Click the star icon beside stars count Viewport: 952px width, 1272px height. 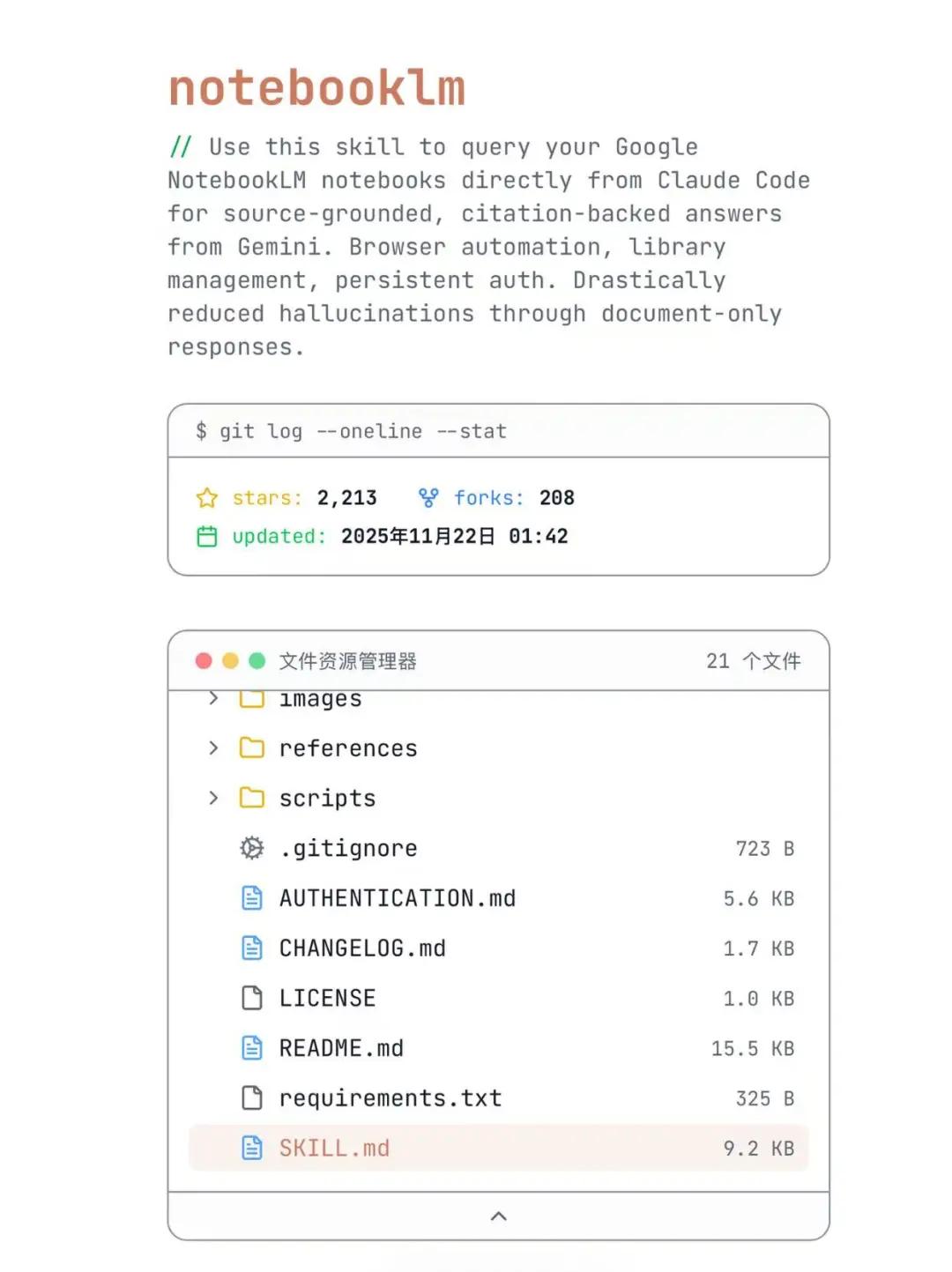click(207, 498)
